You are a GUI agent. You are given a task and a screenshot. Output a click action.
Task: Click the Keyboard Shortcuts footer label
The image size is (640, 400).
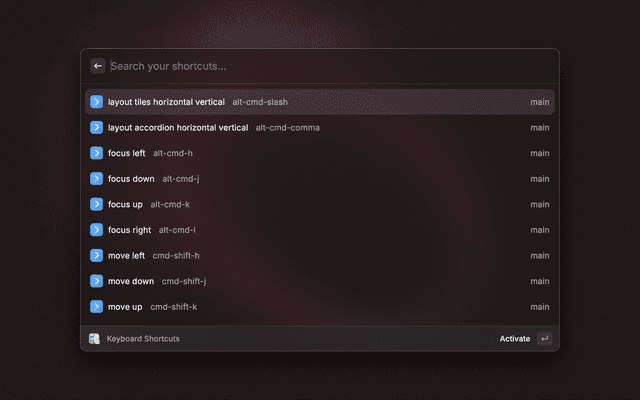(143, 339)
